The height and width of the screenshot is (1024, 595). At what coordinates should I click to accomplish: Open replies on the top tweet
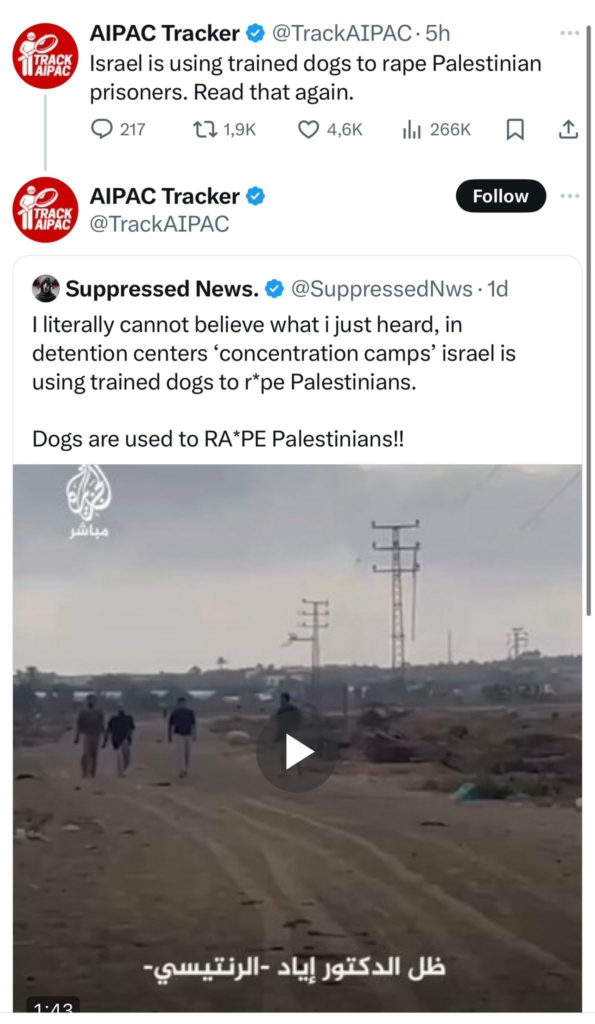click(x=118, y=129)
